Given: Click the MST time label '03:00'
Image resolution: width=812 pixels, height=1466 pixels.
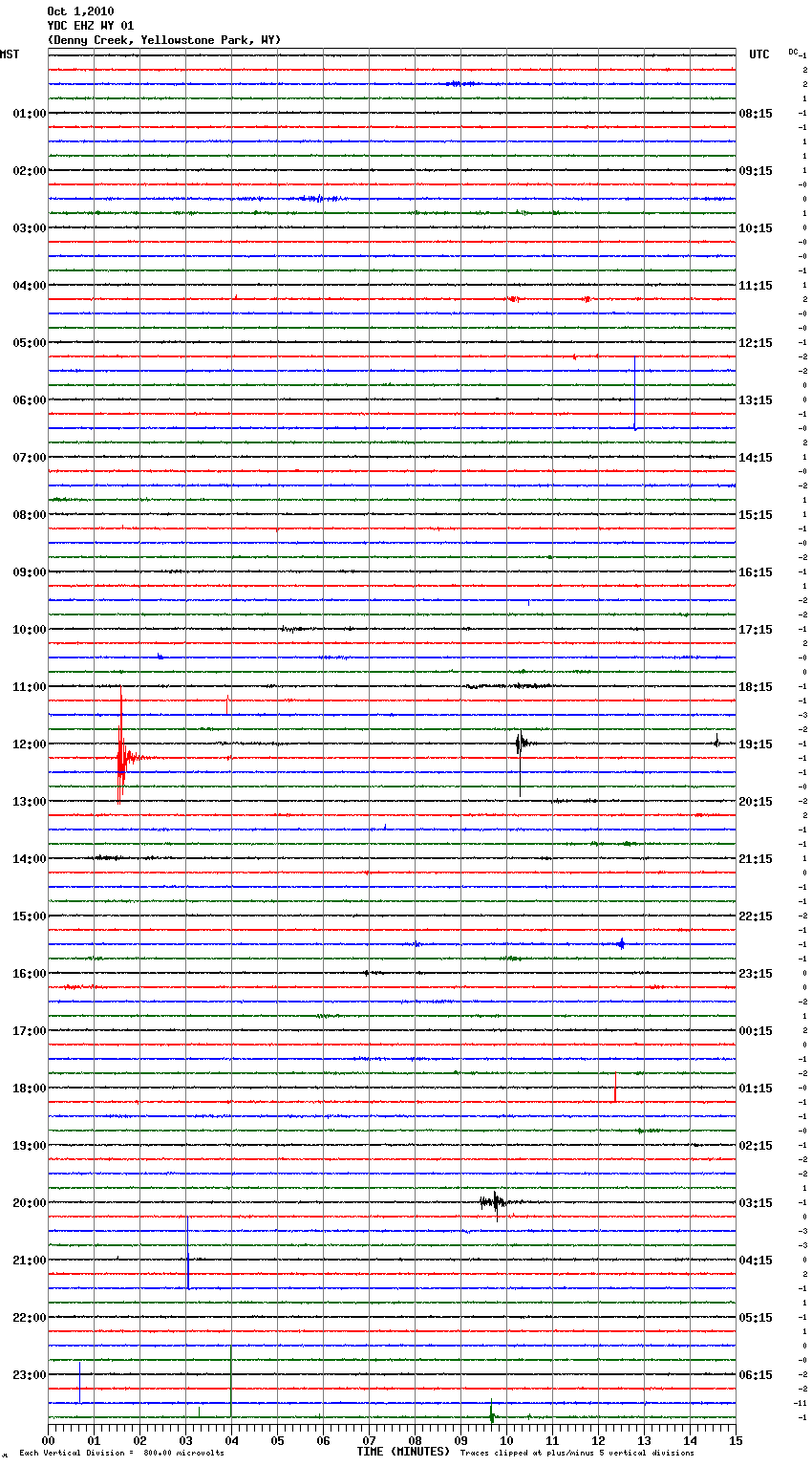Looking at the screenshot, I should (30, 228).
